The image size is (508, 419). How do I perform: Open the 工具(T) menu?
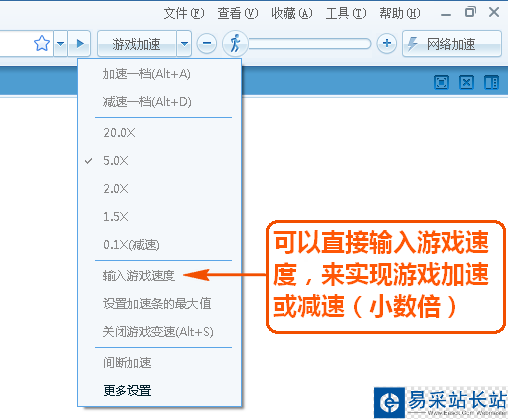tap(346, 14)
